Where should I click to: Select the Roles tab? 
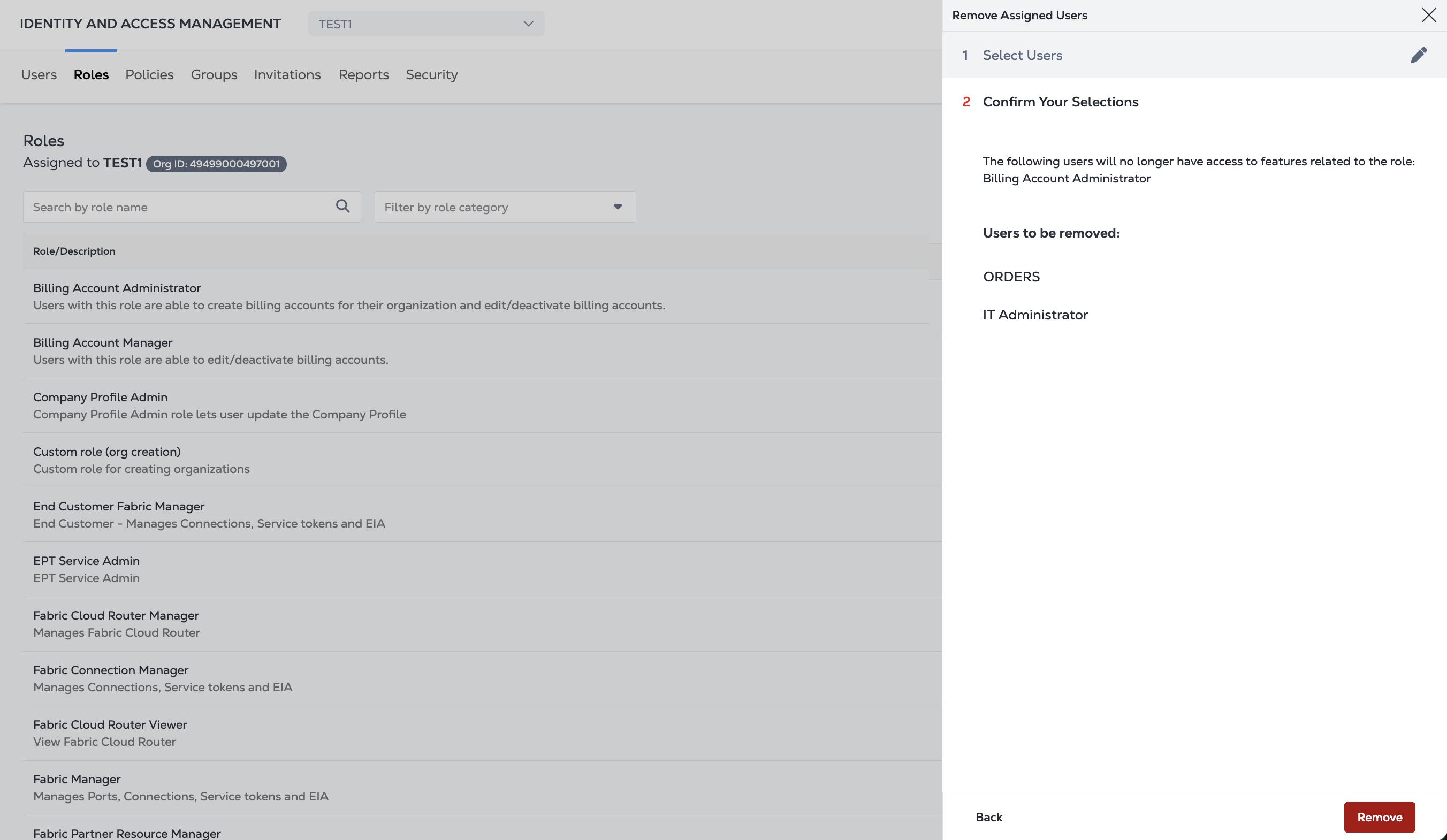click(92, 75)
